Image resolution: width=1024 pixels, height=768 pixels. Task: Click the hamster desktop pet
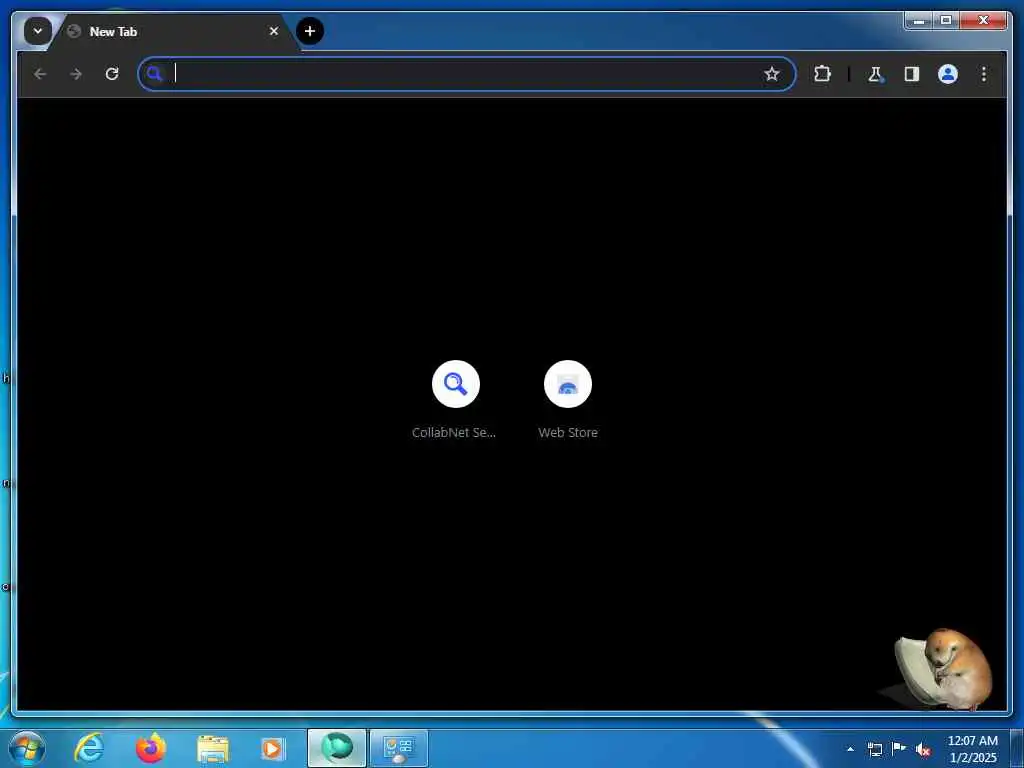[x=944, y=670]
